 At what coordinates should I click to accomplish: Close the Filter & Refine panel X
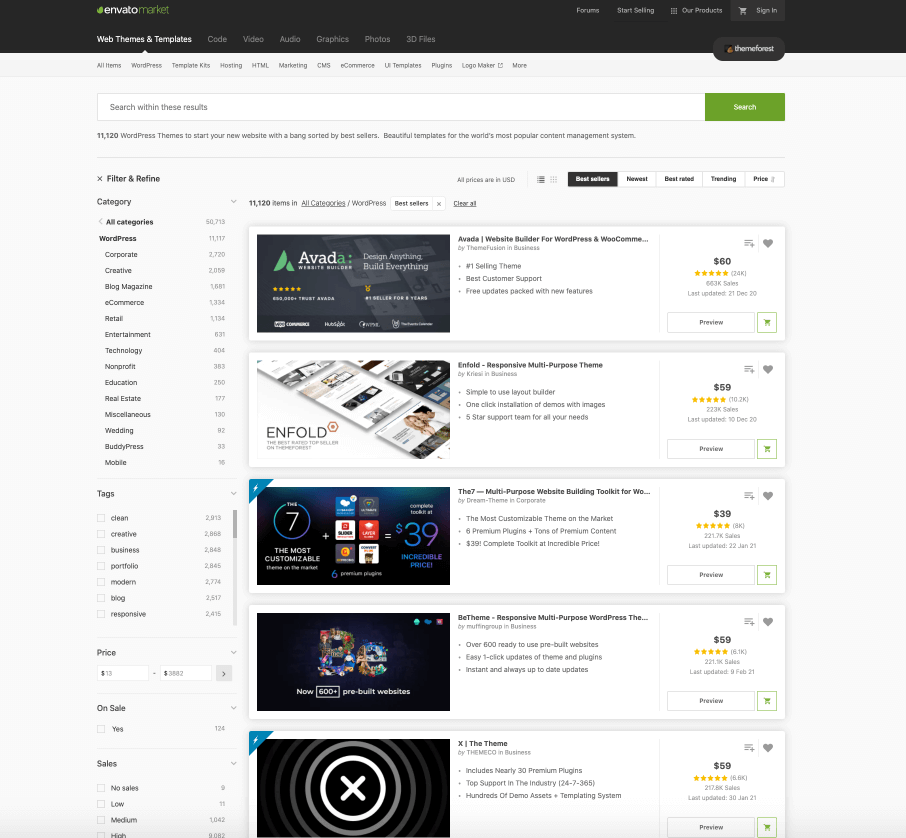tap(100, 179)
